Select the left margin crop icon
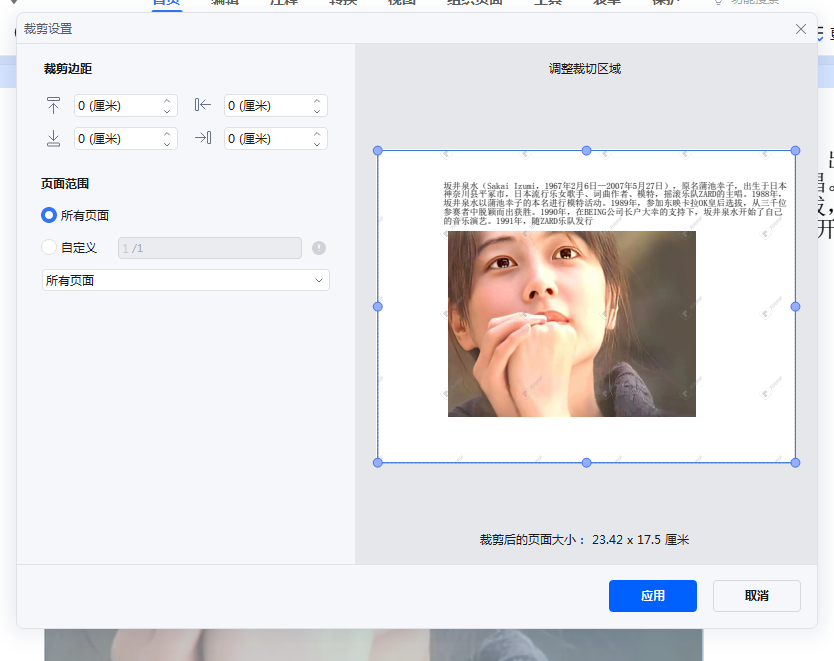 coord(202,105)
